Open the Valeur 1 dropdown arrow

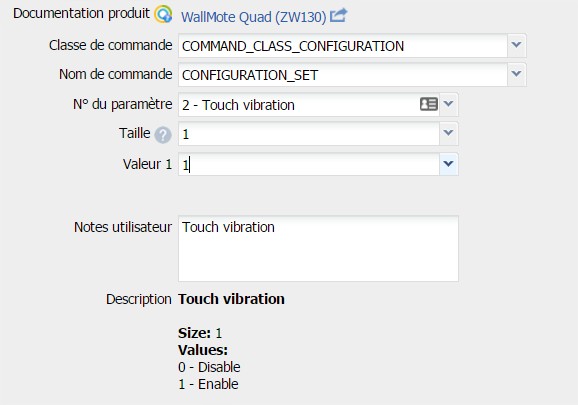pos(449,164)
